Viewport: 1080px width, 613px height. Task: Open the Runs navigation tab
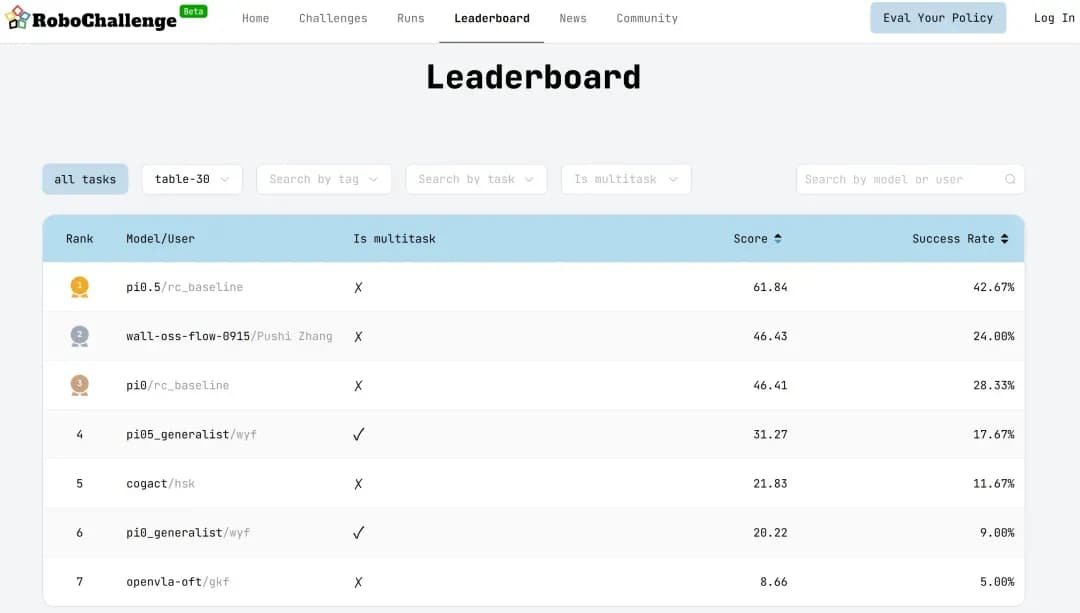410,18
